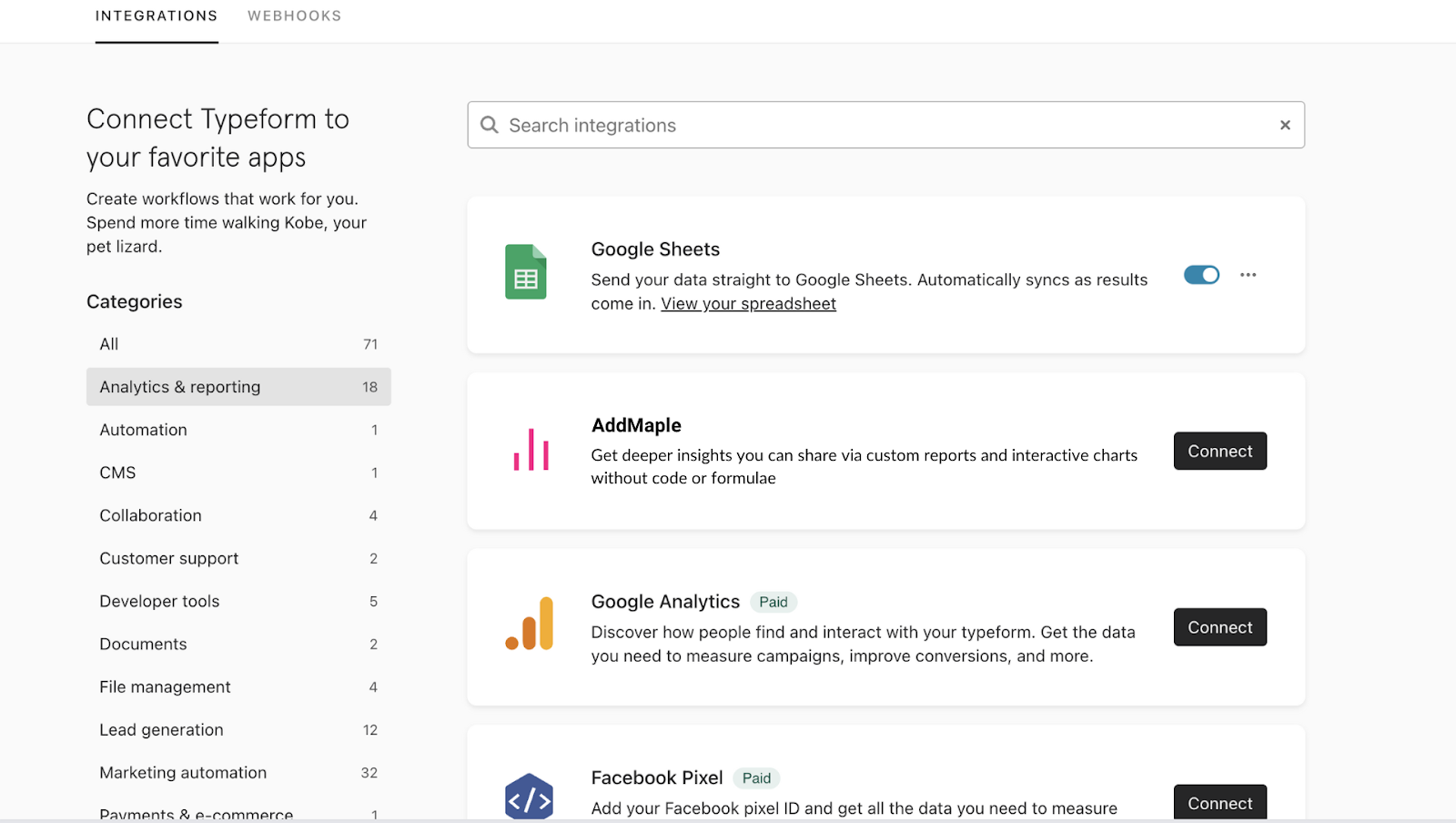Click the Paid badge beside Google Analytics
The width and height of the screenshot is (1456, 823).
tap(773, 602)
